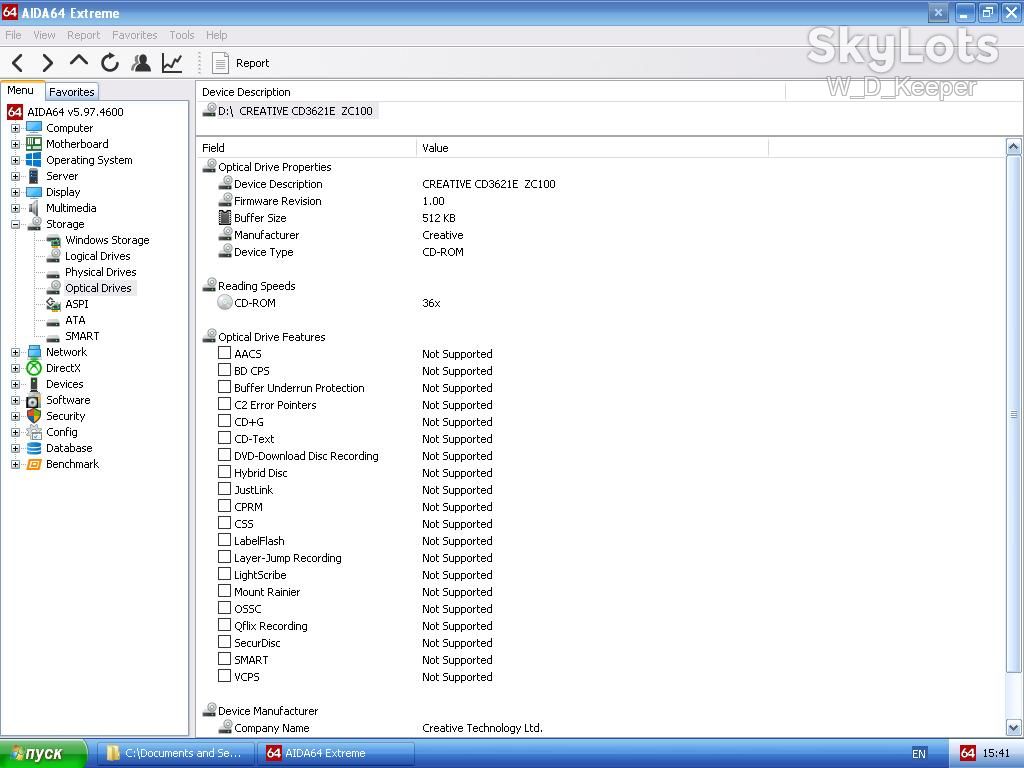Click the Report toolbar button label
This screenshot has height=768, width=1024.
pos(252,63)
